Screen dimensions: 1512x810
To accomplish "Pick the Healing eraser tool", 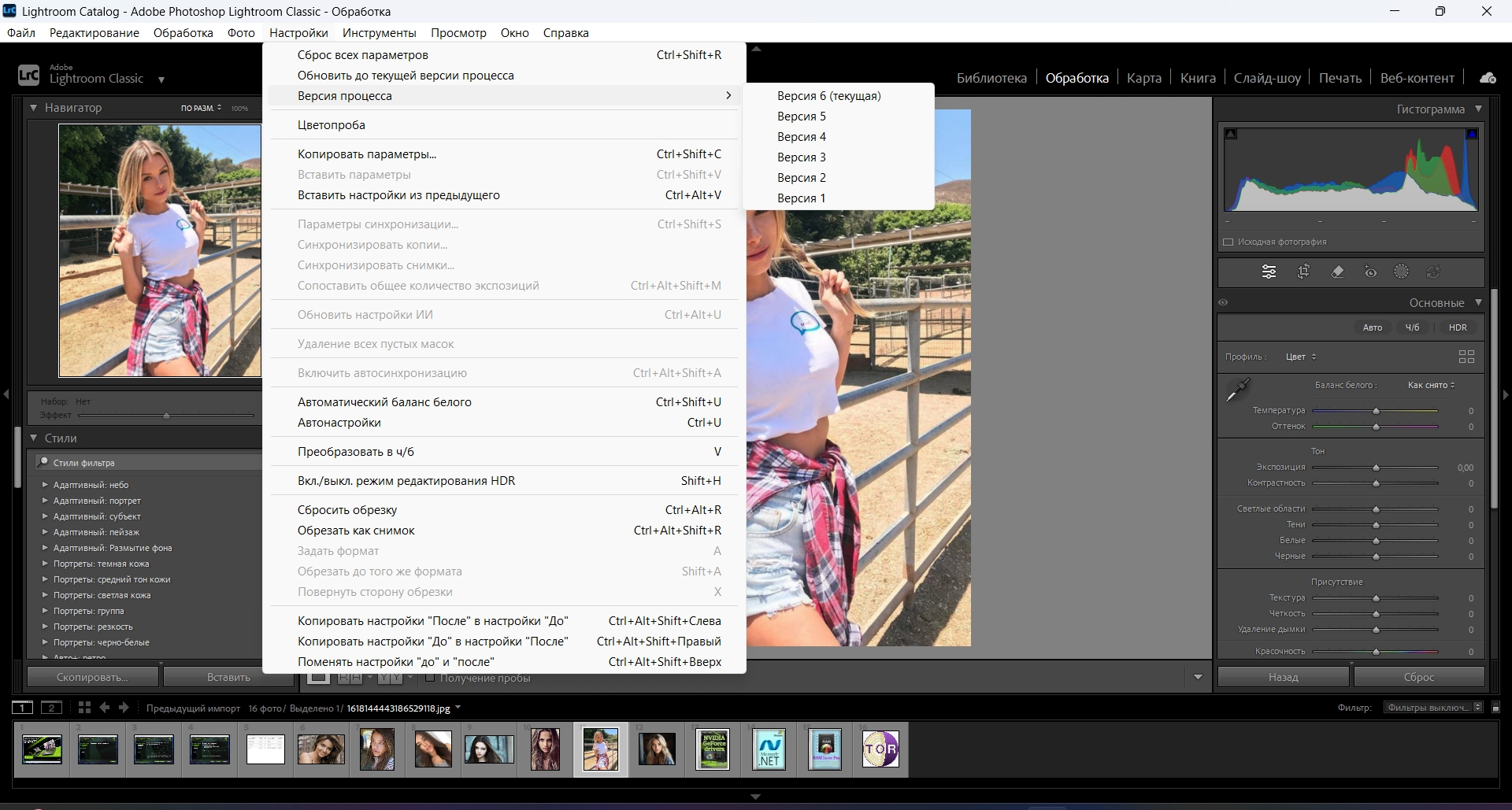I will [x=1337, y=272].
